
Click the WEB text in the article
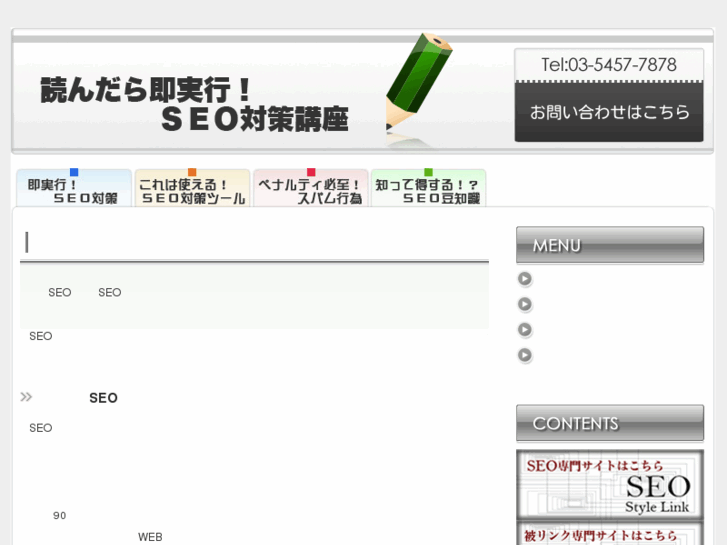point(150,537)
